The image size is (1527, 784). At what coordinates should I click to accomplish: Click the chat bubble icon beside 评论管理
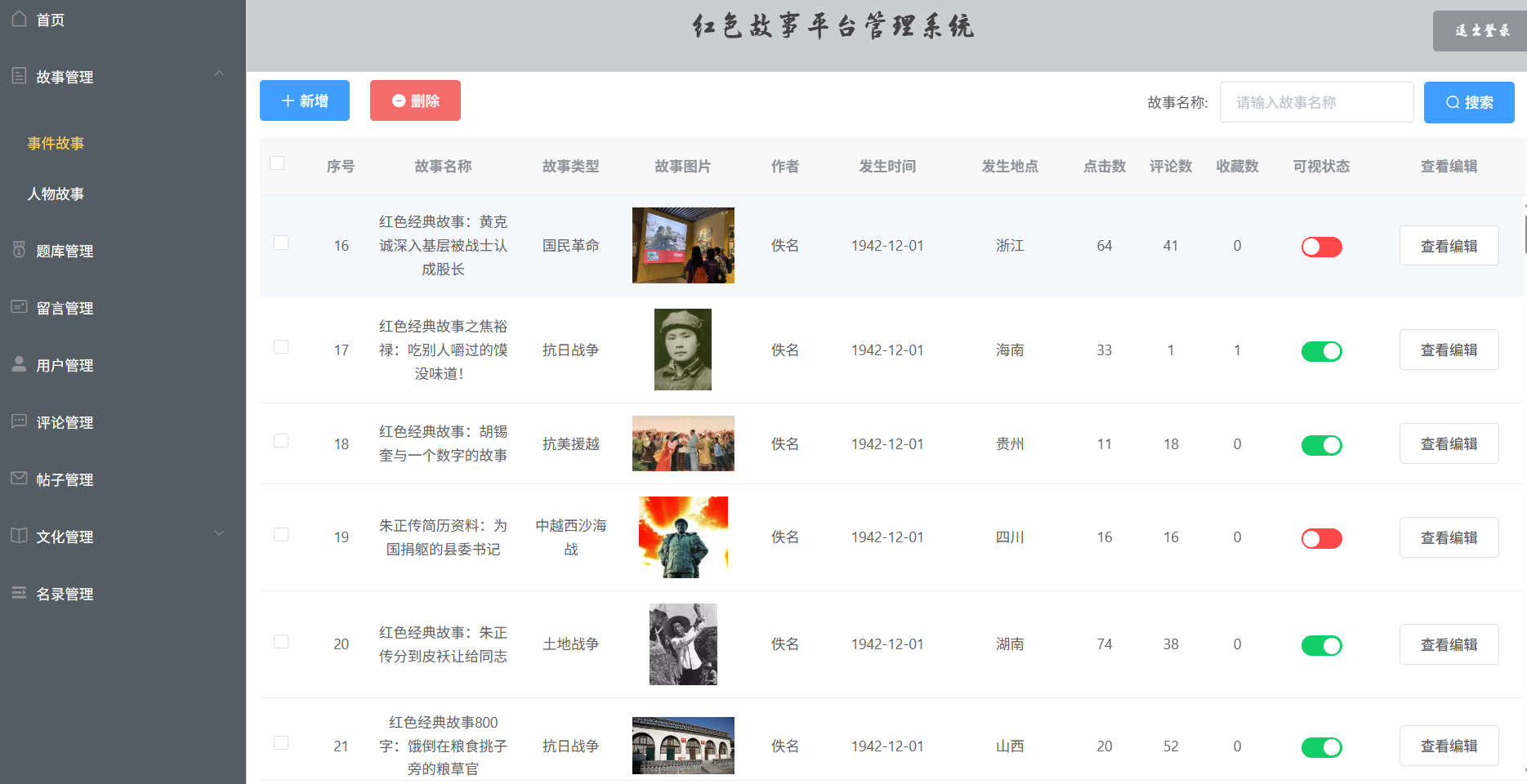[19, 421]
